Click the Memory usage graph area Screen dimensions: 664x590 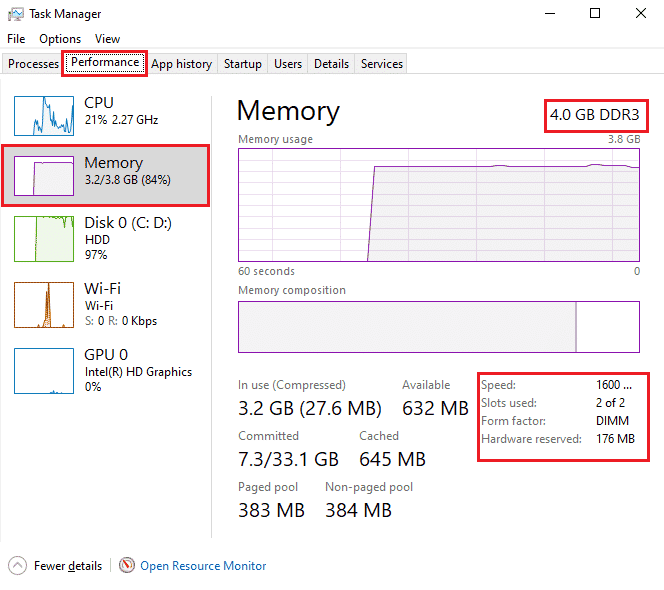[438, 205]
